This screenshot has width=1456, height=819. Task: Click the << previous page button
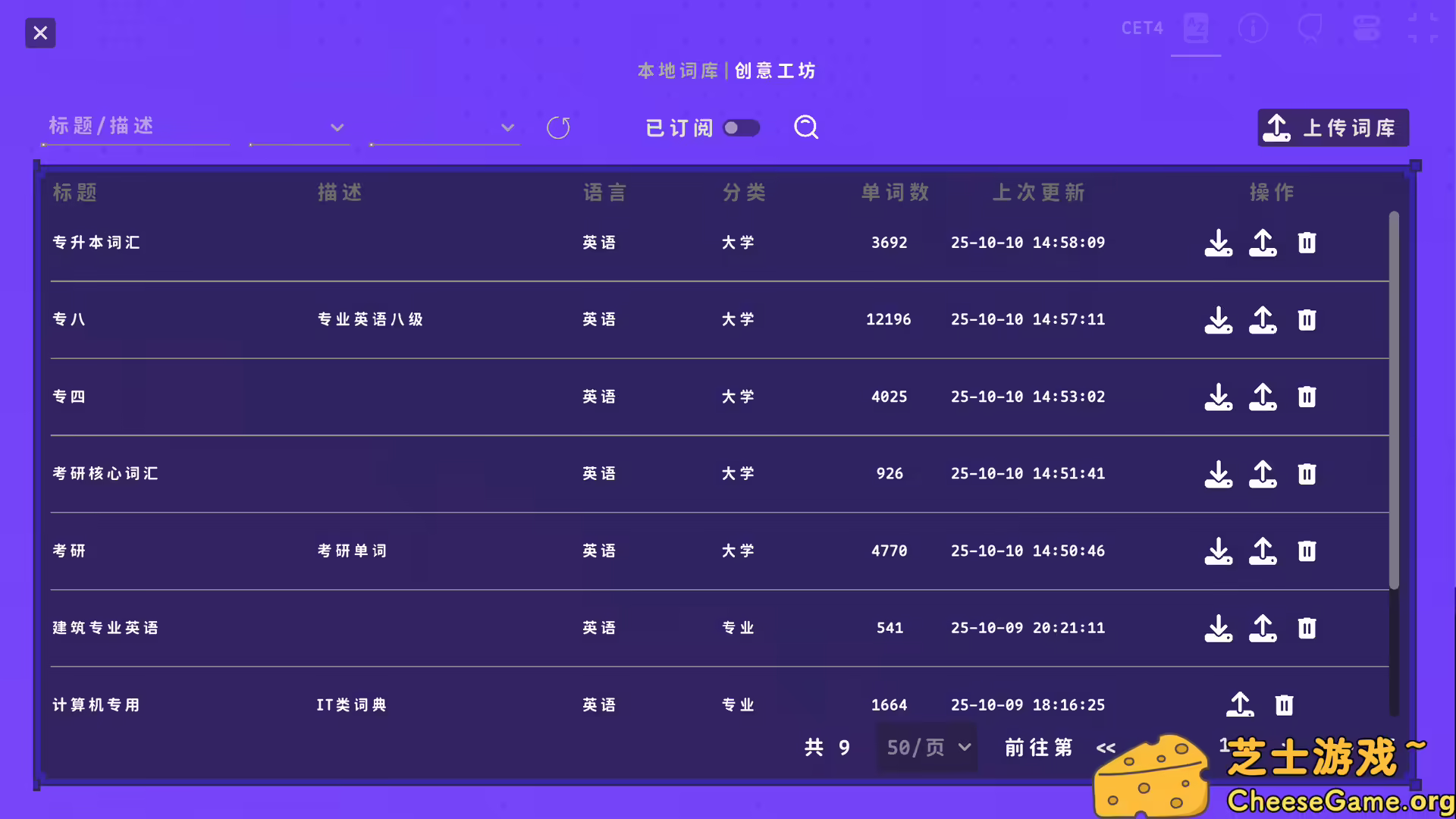tap(1106, 747)
